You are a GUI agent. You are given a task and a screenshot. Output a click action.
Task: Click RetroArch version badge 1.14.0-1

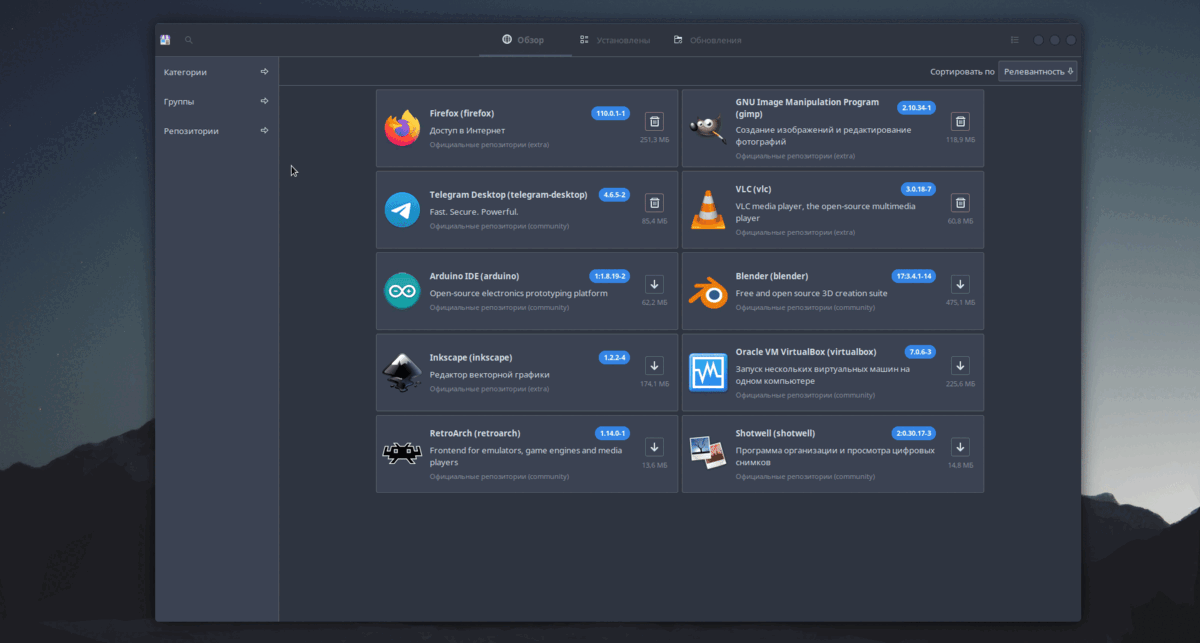613,433
